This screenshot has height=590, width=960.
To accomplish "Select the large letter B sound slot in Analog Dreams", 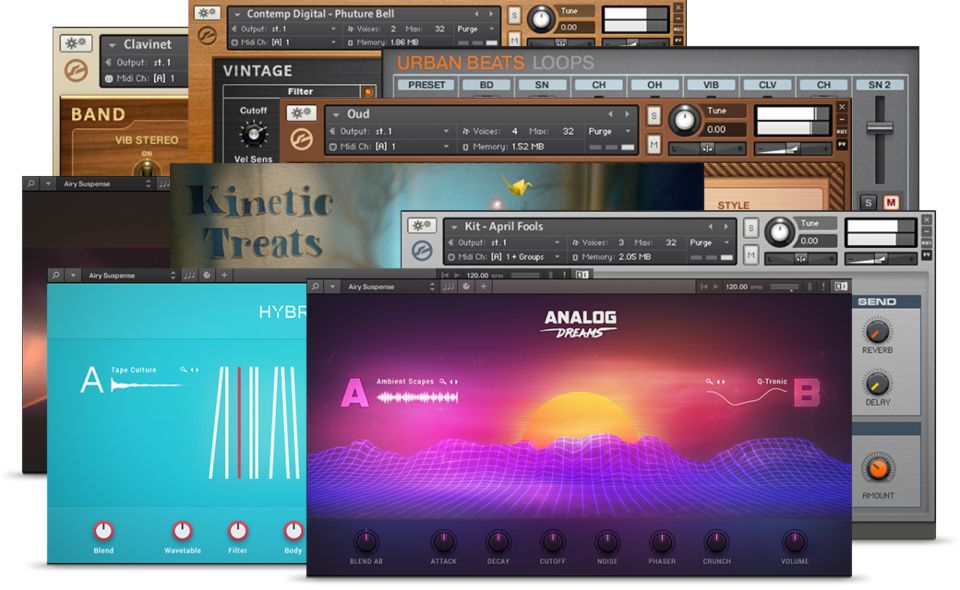I will pyautogui.click(x=806, y=393).
